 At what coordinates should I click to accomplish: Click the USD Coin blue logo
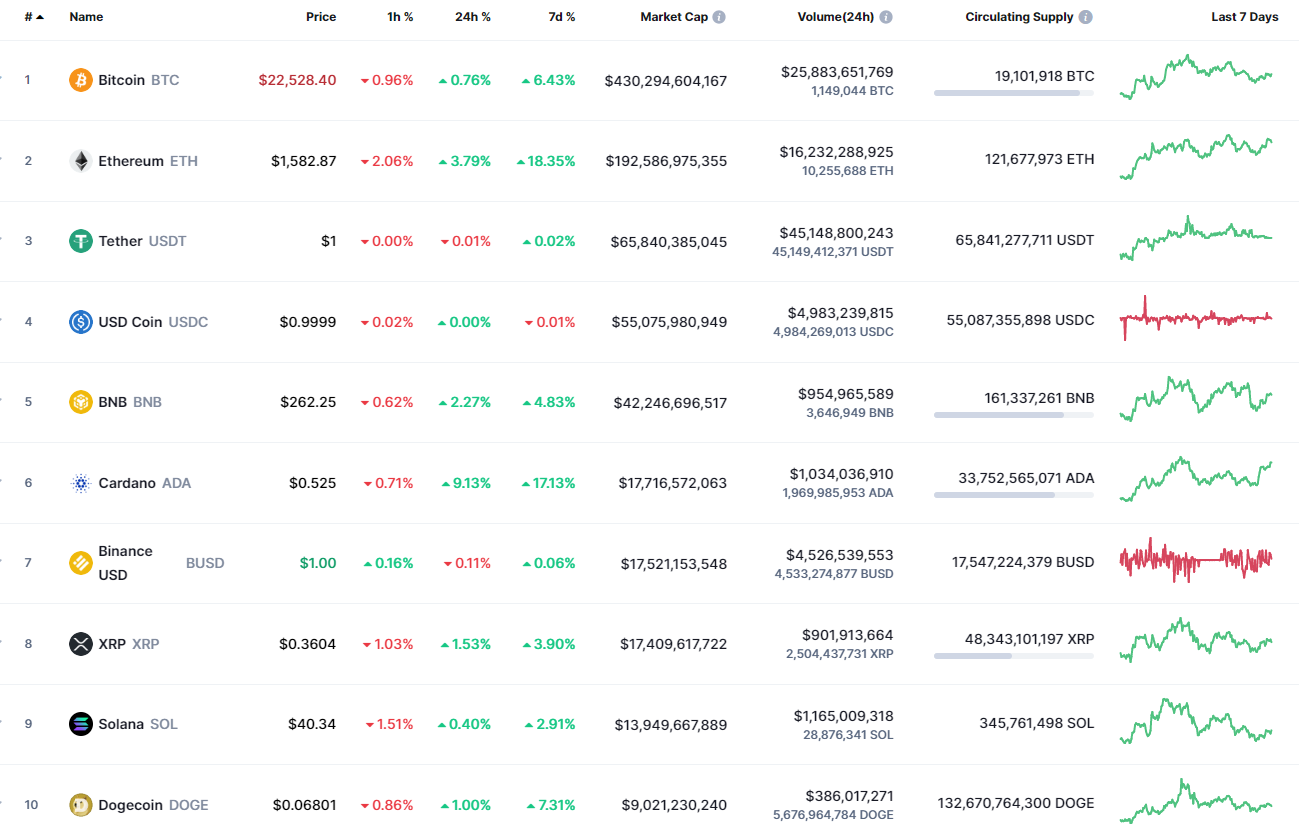[x=81, y=322]
